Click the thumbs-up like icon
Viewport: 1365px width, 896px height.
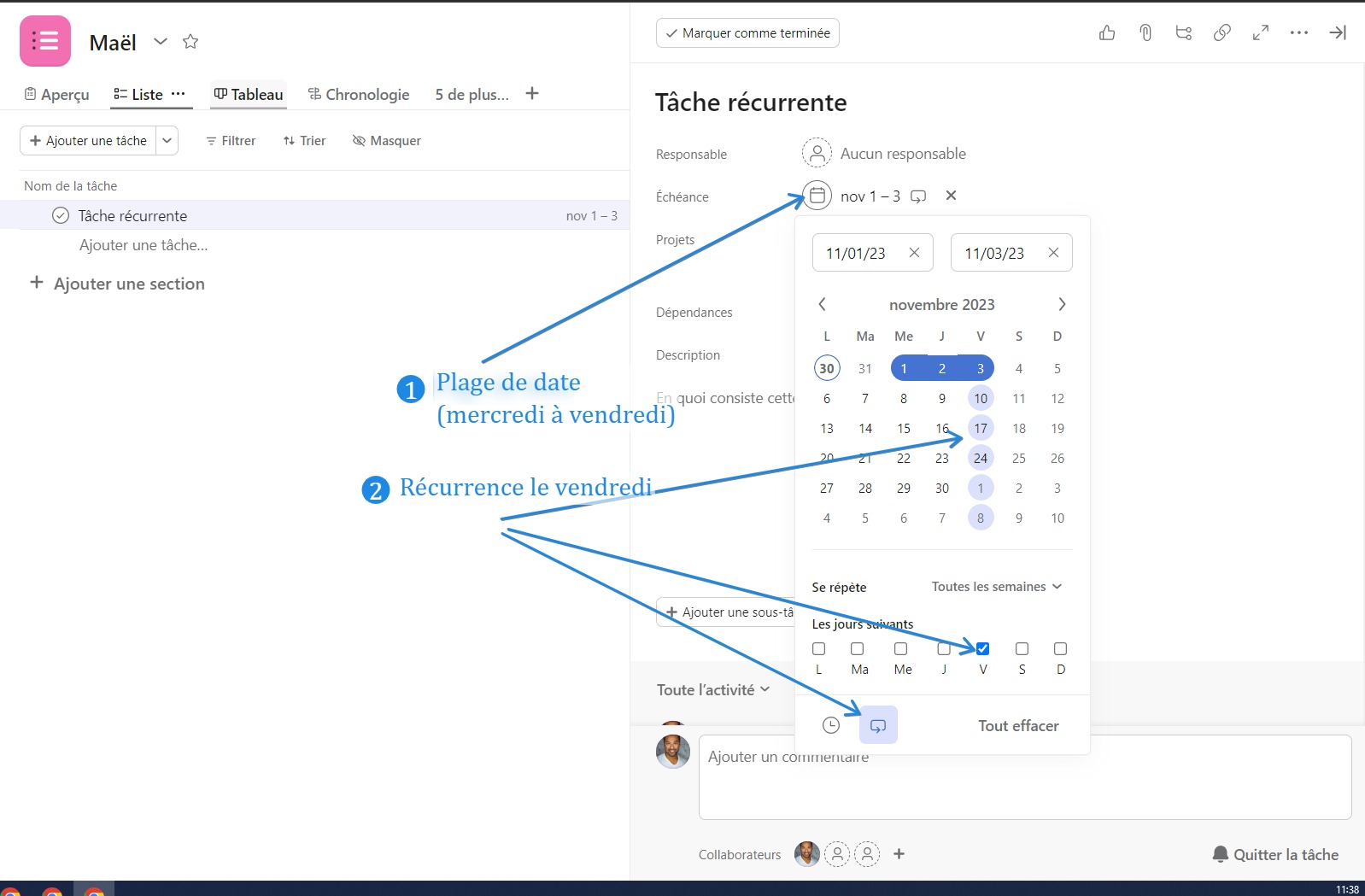(1107, 32)
